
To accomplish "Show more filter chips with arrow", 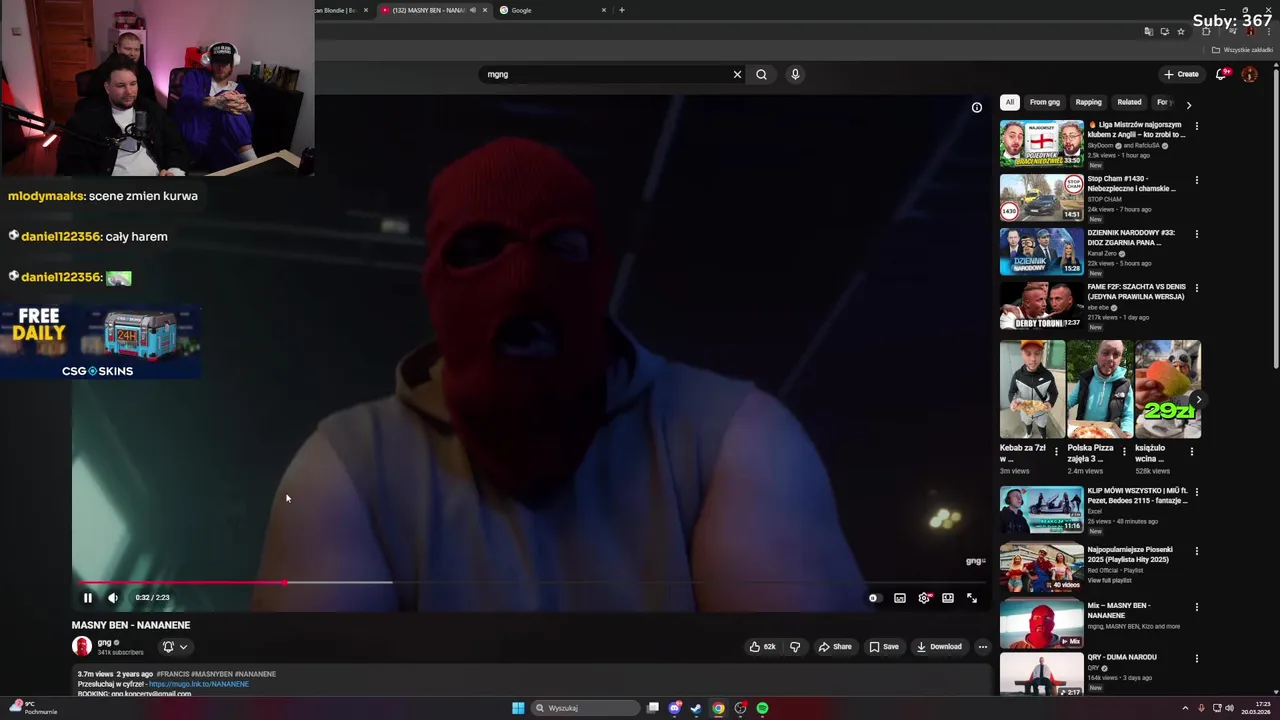I will point(1189,104).
